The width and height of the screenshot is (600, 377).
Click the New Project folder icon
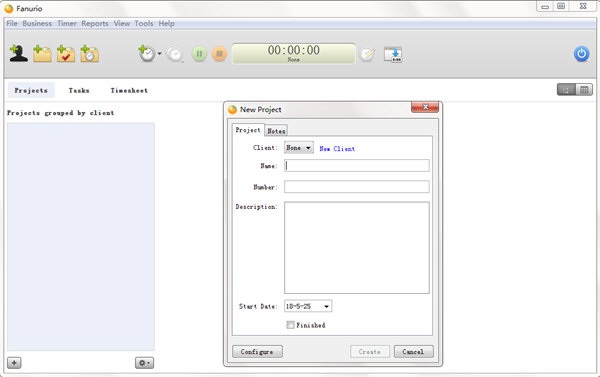(x=42, y=54)
